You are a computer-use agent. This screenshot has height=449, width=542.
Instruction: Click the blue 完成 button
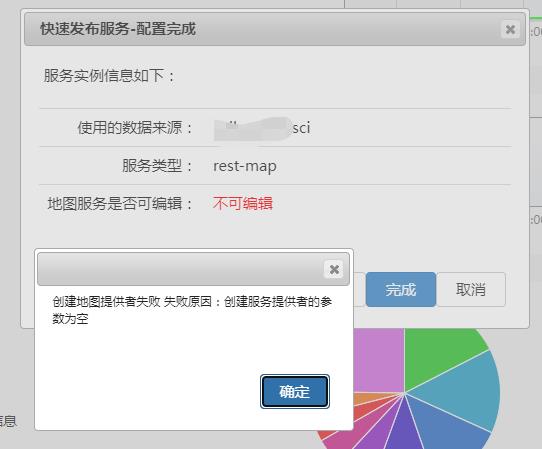tap(401, 289)
